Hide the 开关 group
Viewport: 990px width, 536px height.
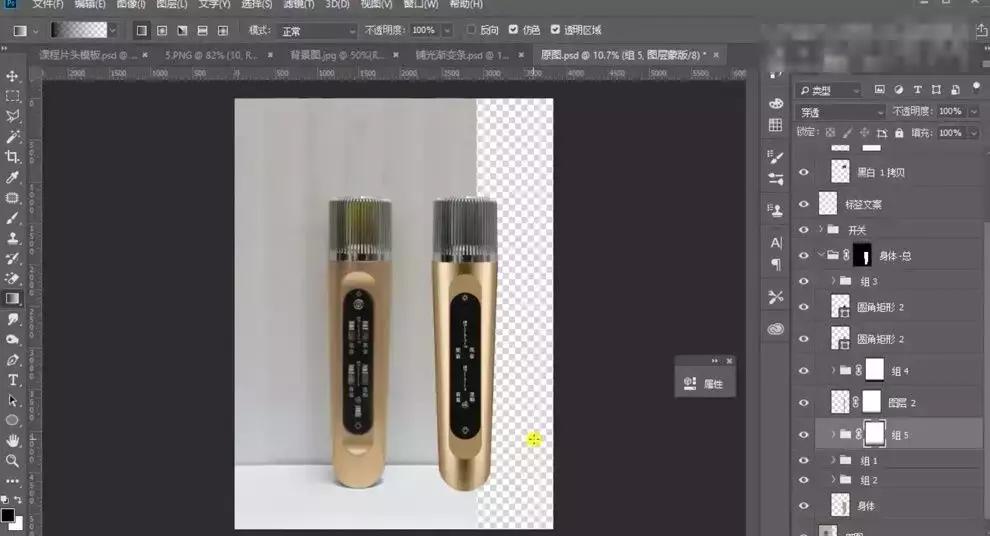[x=804, y=230]
